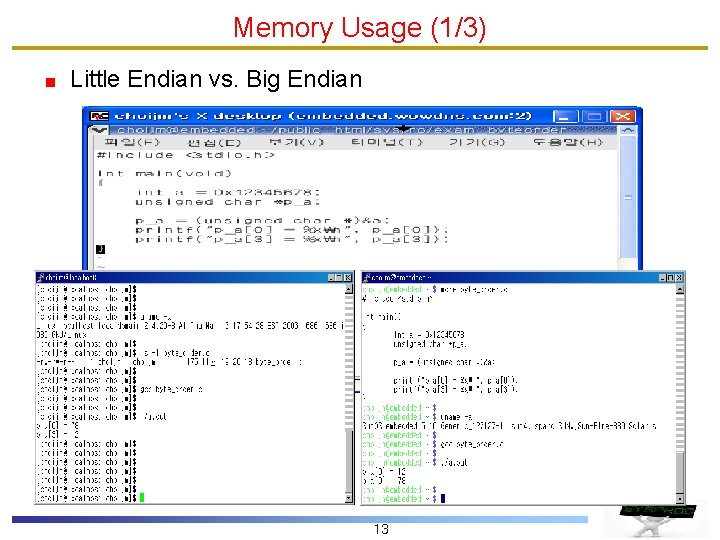The image size is (720, 540).
Task: Open the 보기(V) menu
Action: (297, 142)
